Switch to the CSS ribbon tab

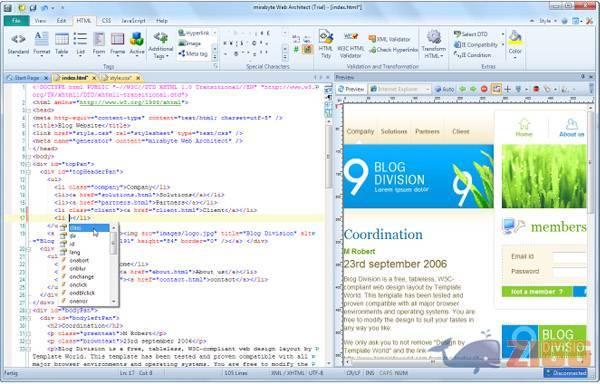click(x=106, y=21)
